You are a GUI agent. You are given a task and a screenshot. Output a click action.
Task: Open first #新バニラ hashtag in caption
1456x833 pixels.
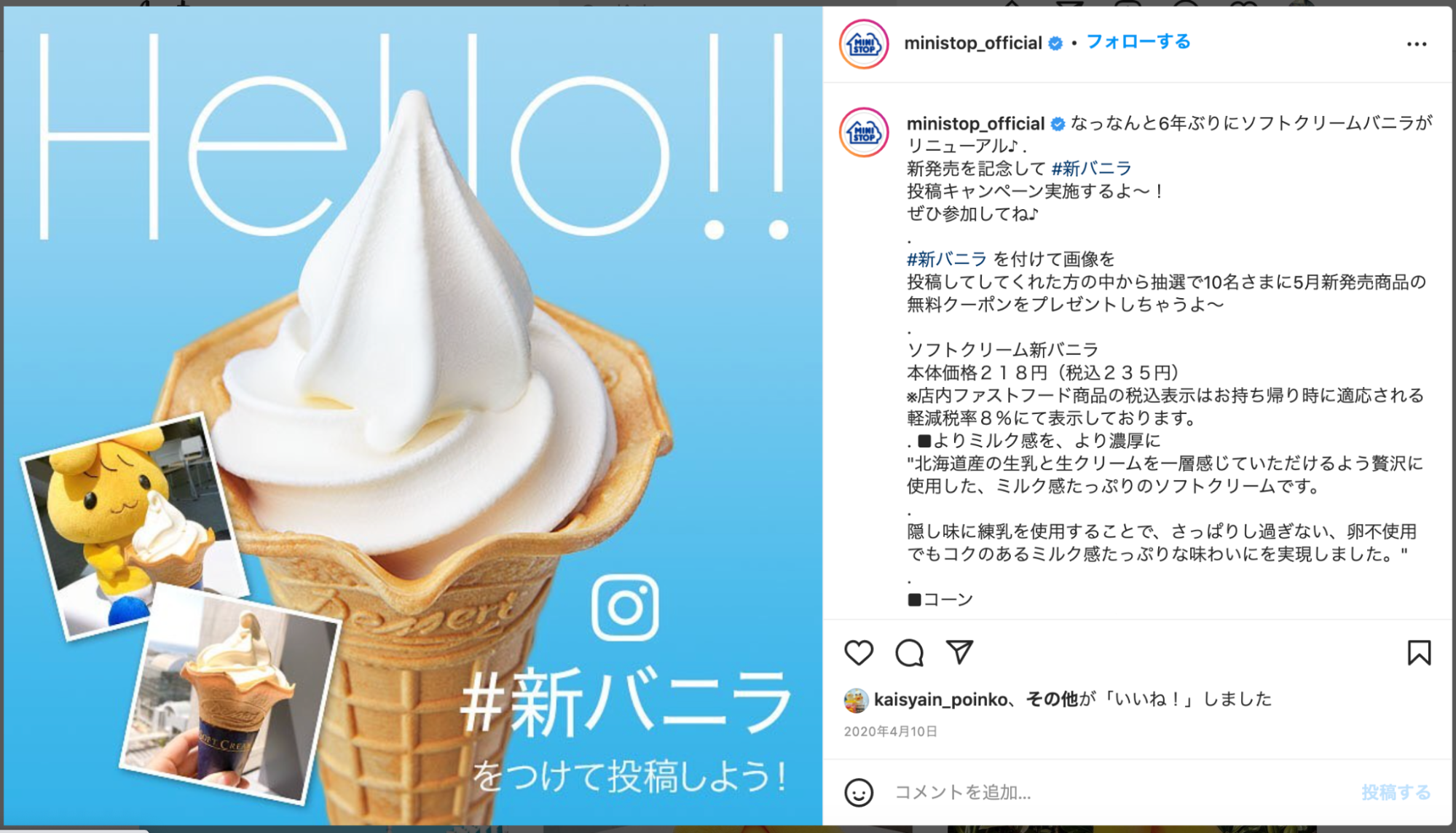[1091, 169]
